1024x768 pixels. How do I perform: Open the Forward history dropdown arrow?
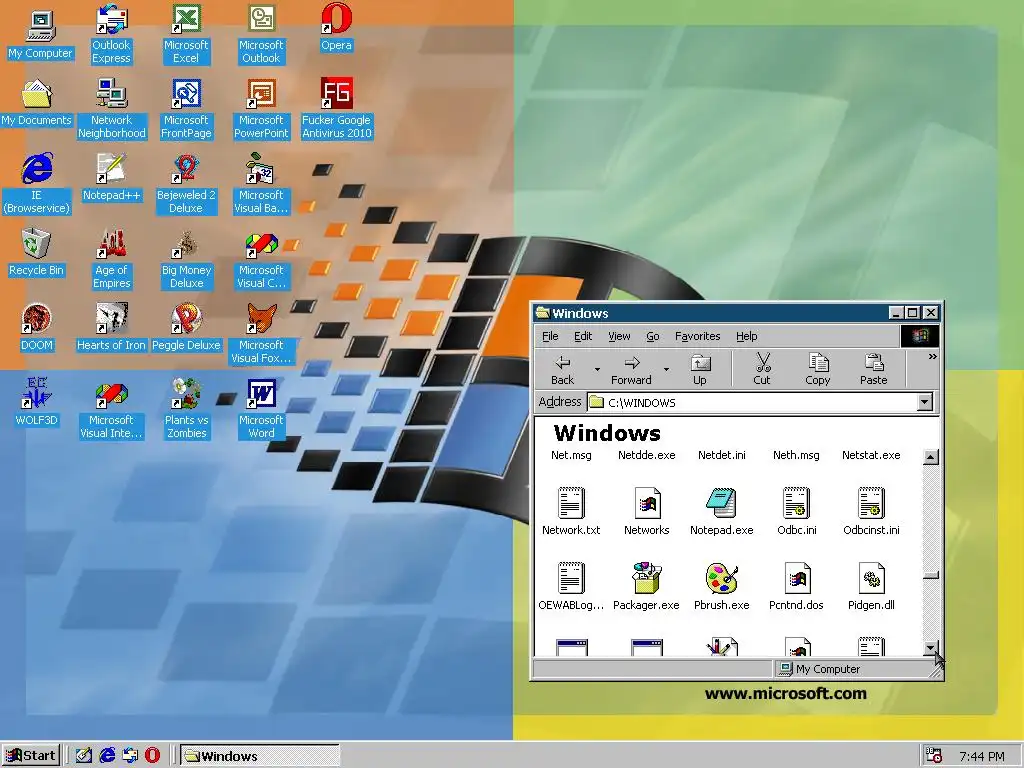click(x=666, y=370)
